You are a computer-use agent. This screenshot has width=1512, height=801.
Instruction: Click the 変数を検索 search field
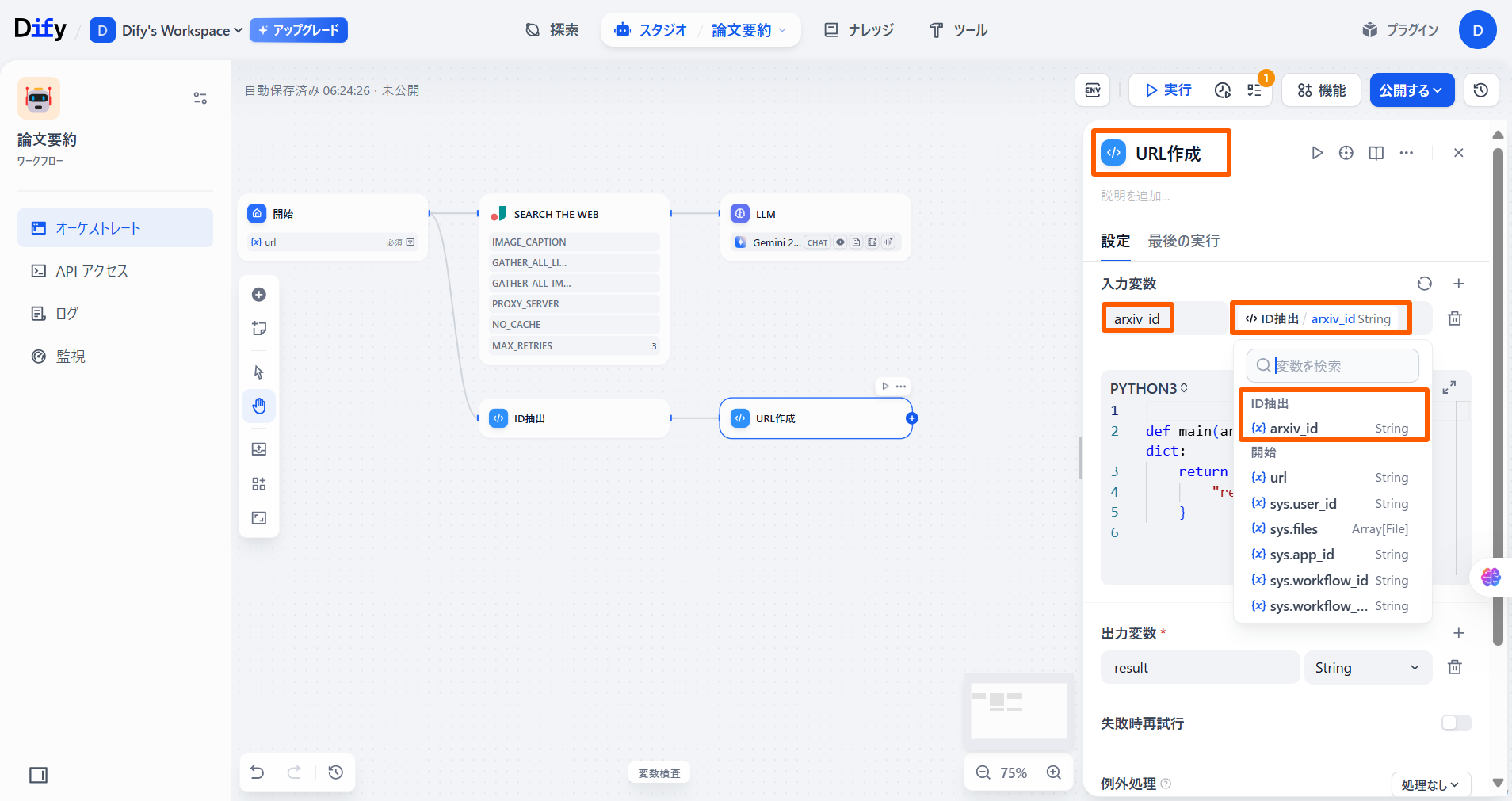click(1341, 366)
